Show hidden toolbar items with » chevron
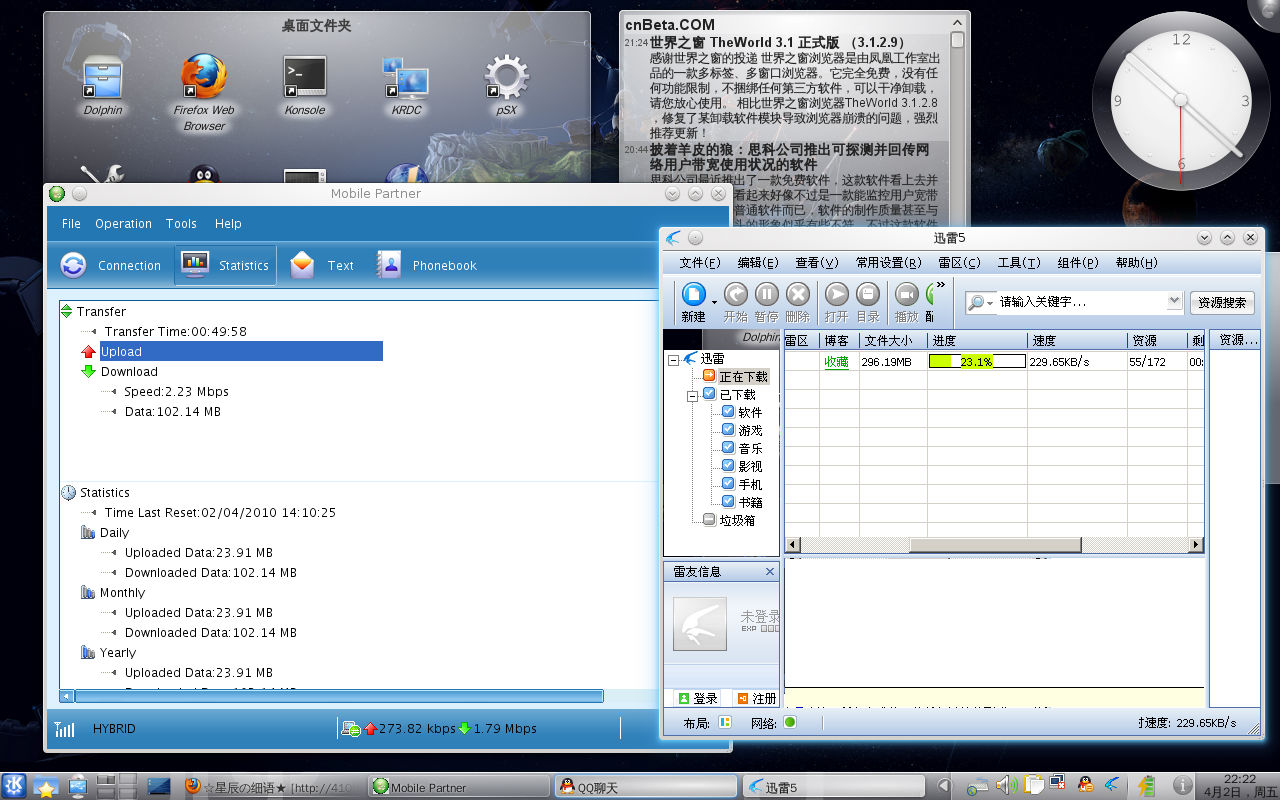This screenshot has width=1280, height=800. tap(940, 285)
